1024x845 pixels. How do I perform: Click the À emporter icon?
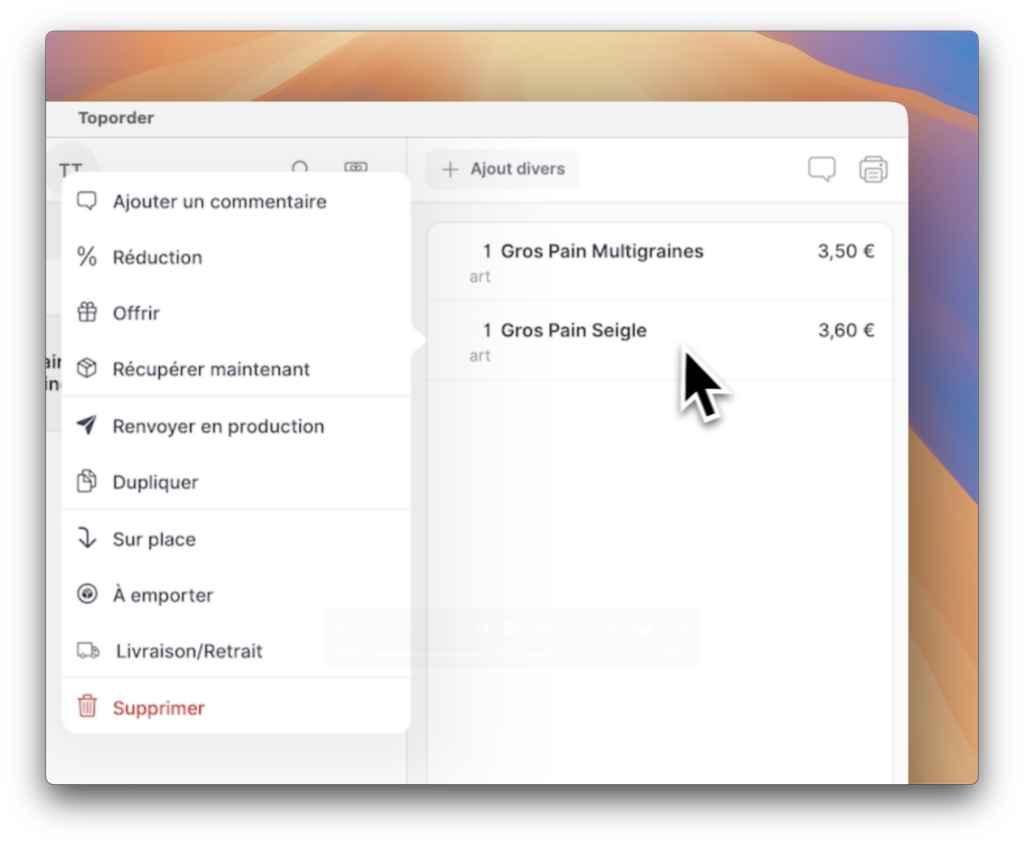point(87,595)
